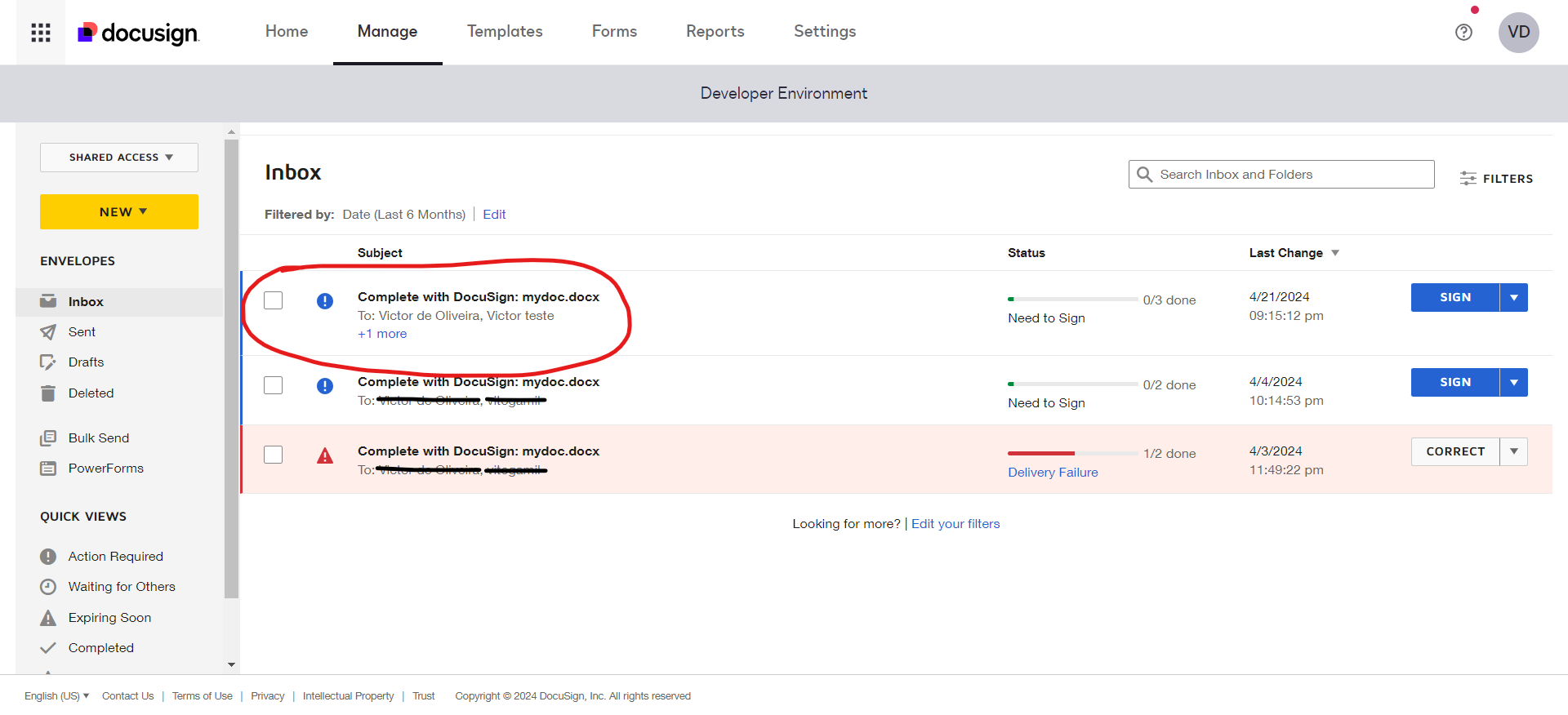Open first 'Complete with DocuSign: mydoc.docx' subject
Screen dimensions: 1568x715
point(479,297)
